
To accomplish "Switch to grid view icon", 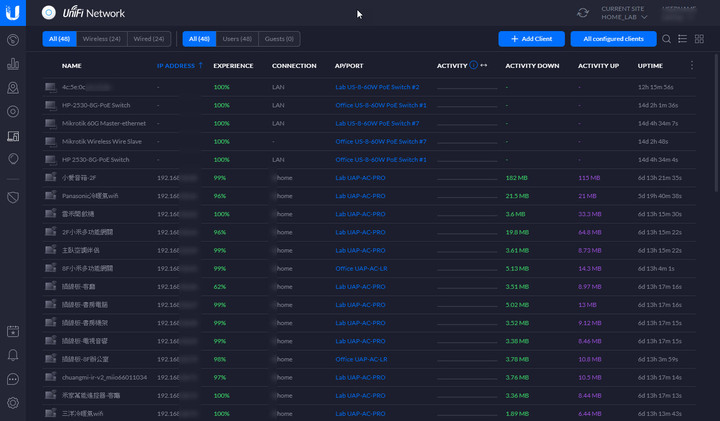I will point(699,39).
